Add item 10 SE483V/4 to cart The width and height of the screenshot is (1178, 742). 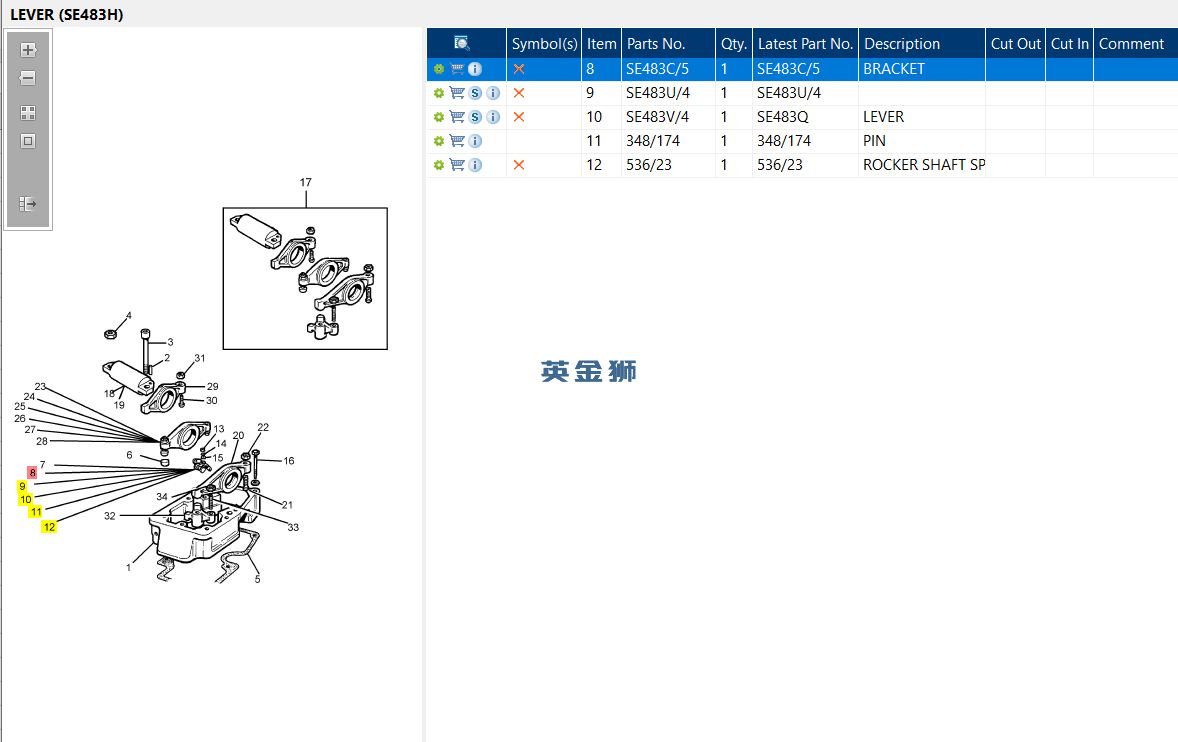point(457,117)
